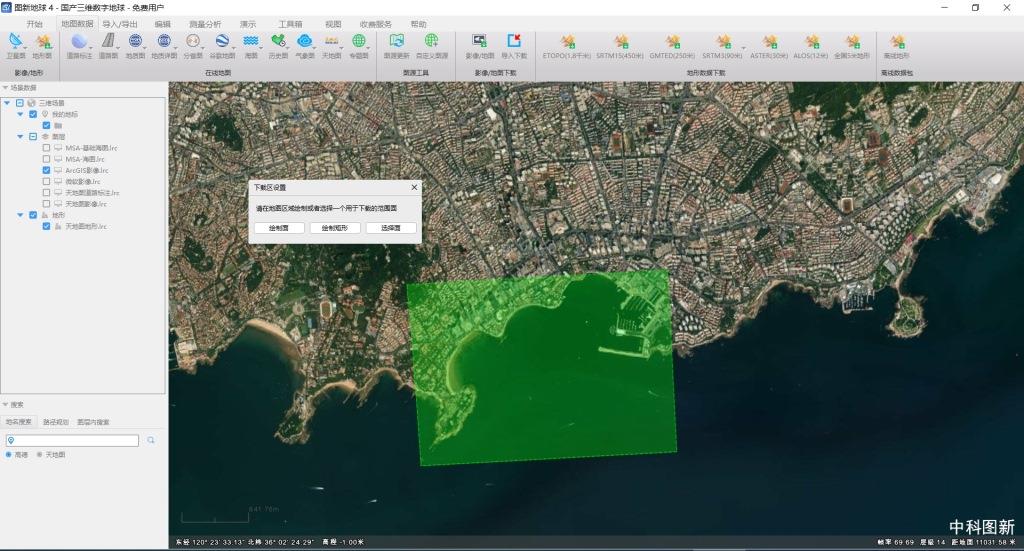Click the 历史图 history imagery icon

pyautogui.click(x=278, y=41)
